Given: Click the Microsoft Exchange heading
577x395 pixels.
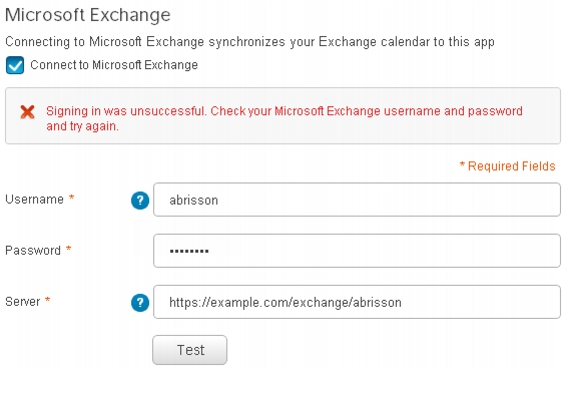Looking at the screenshot, I should [x=88, y=15].
